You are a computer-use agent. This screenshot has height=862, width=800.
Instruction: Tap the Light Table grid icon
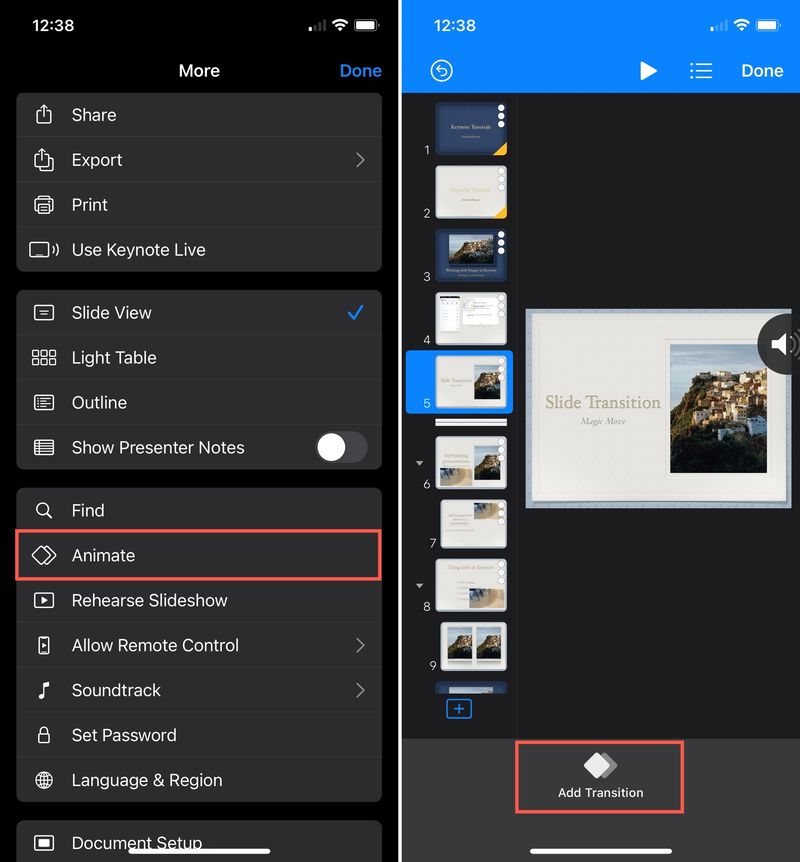coord(44,357)
